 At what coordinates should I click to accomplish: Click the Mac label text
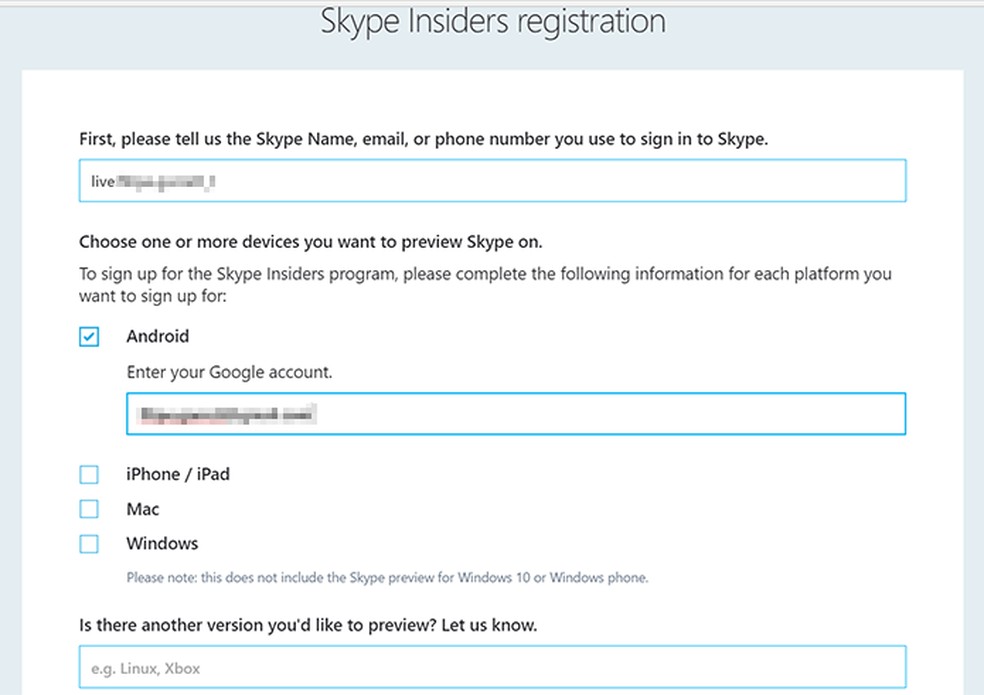point(142,509)
